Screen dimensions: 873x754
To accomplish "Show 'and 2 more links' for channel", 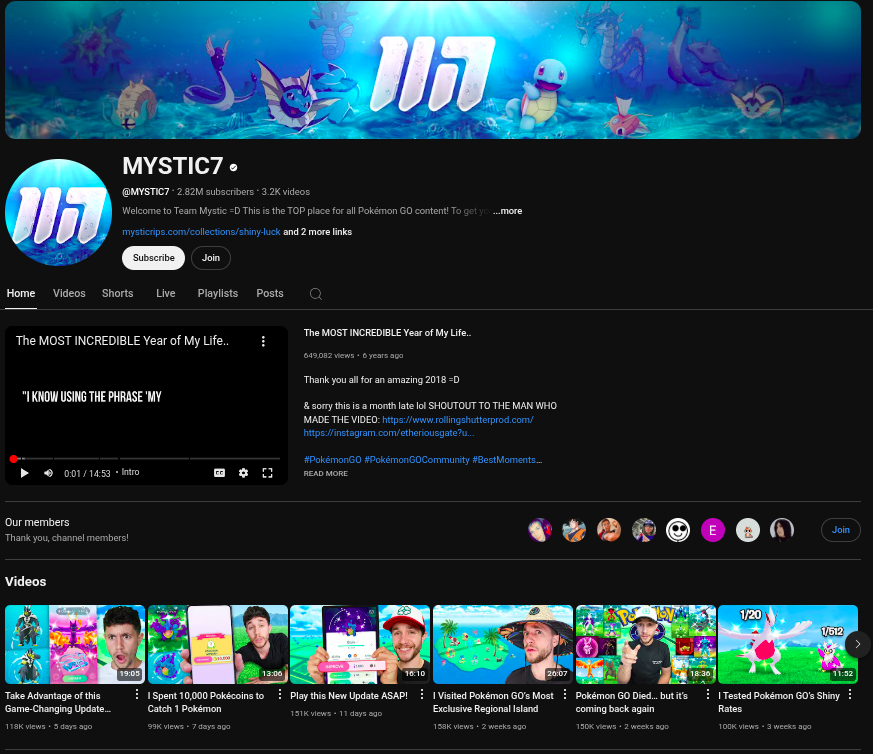I will [317, 232].
